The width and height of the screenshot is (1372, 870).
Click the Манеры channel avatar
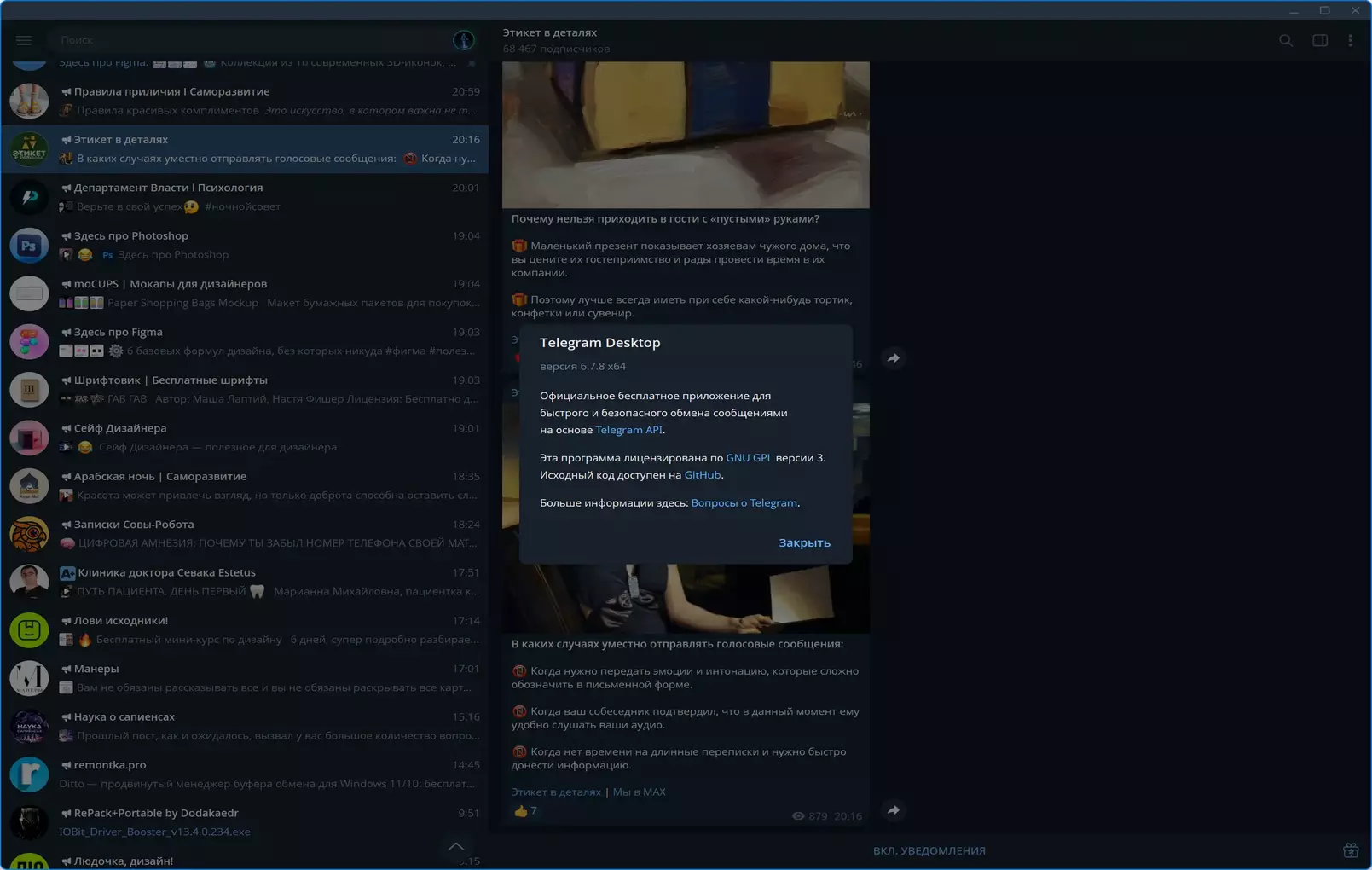point(29,678)
